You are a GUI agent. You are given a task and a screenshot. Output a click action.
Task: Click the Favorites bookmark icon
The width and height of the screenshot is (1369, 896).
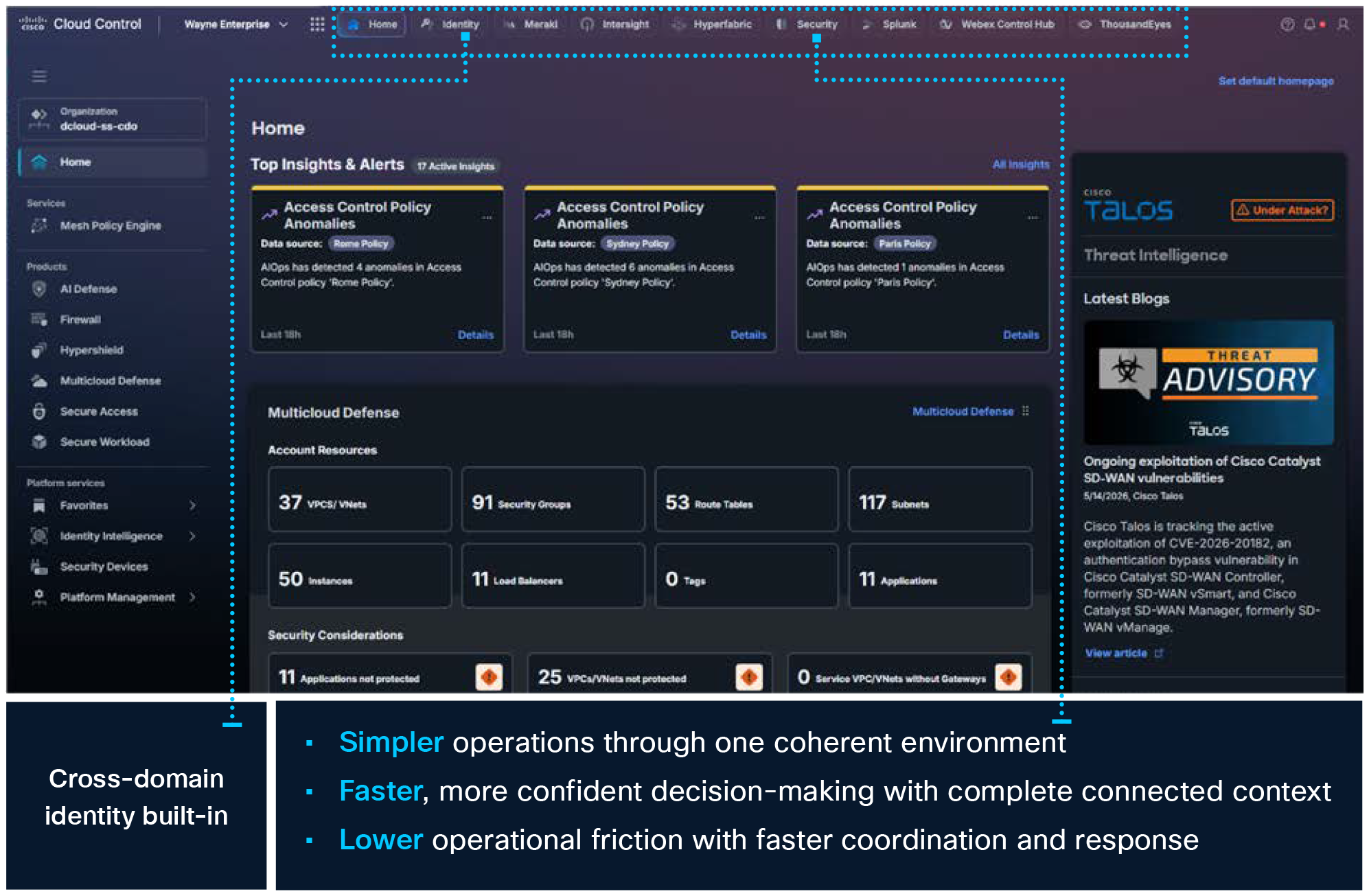click(x=39, y=505)
